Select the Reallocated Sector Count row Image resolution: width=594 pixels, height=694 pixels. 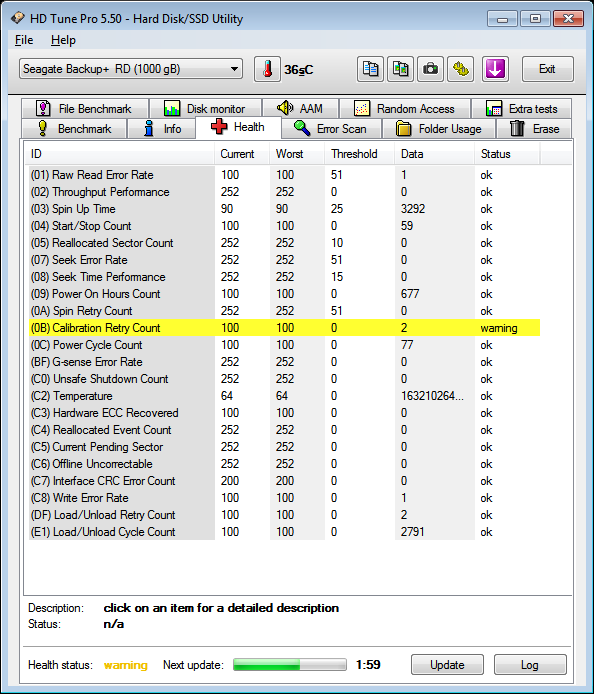coord(285,243)
